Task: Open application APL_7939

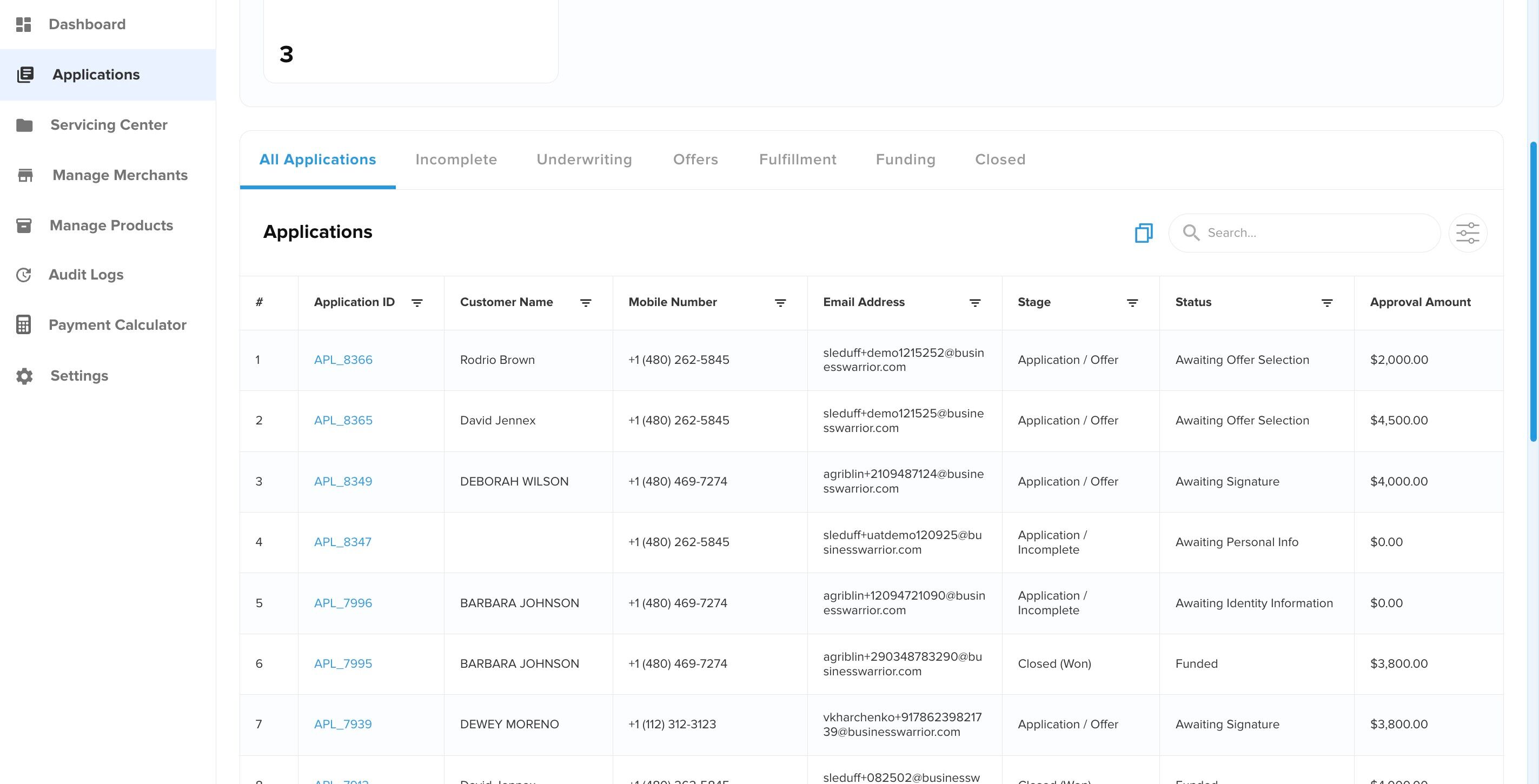Action: (343, 724)
